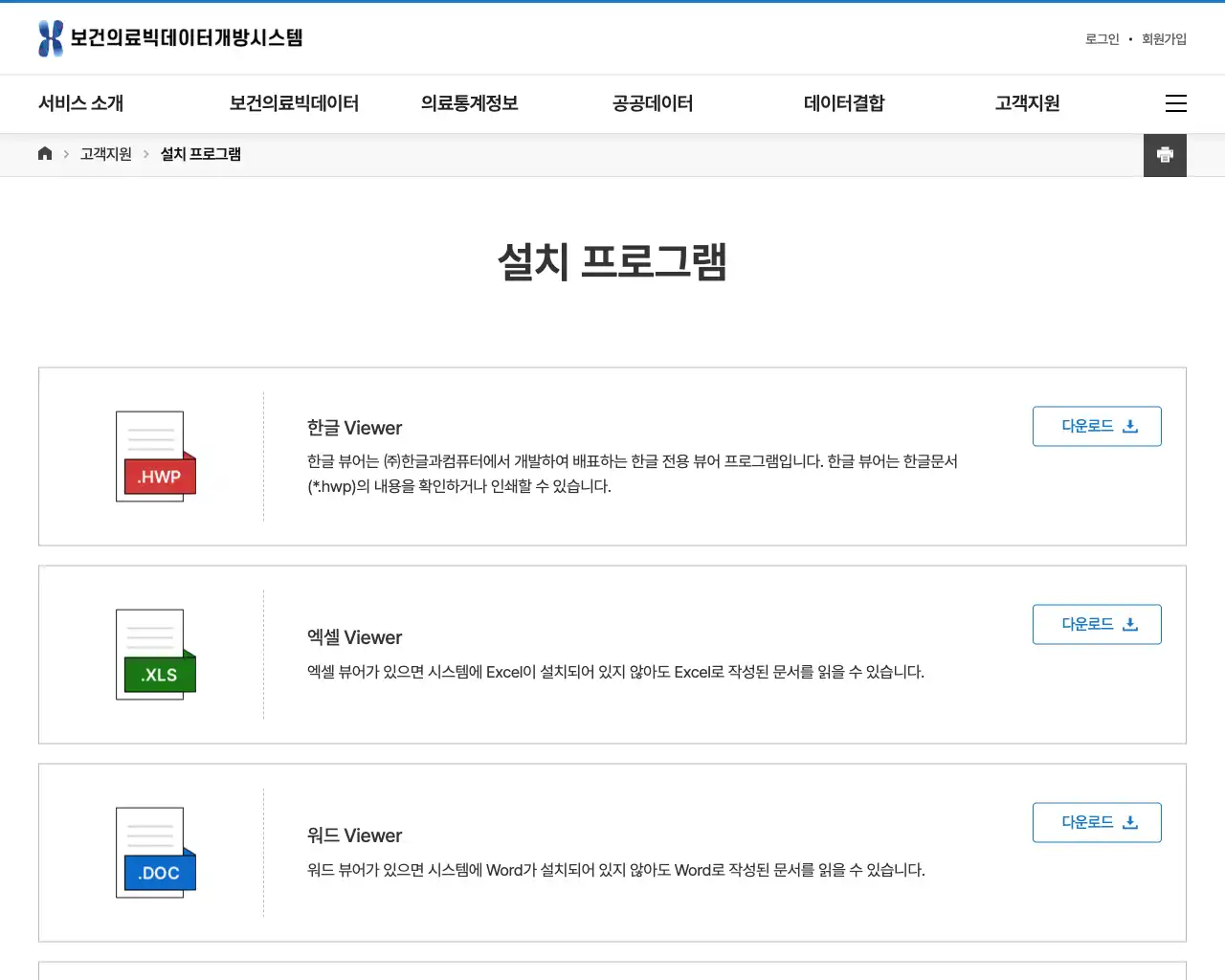Open the 고객지원 main menu
Image resolution: width=1225 pixels, height=980 pixels.
click(1028, 103)
